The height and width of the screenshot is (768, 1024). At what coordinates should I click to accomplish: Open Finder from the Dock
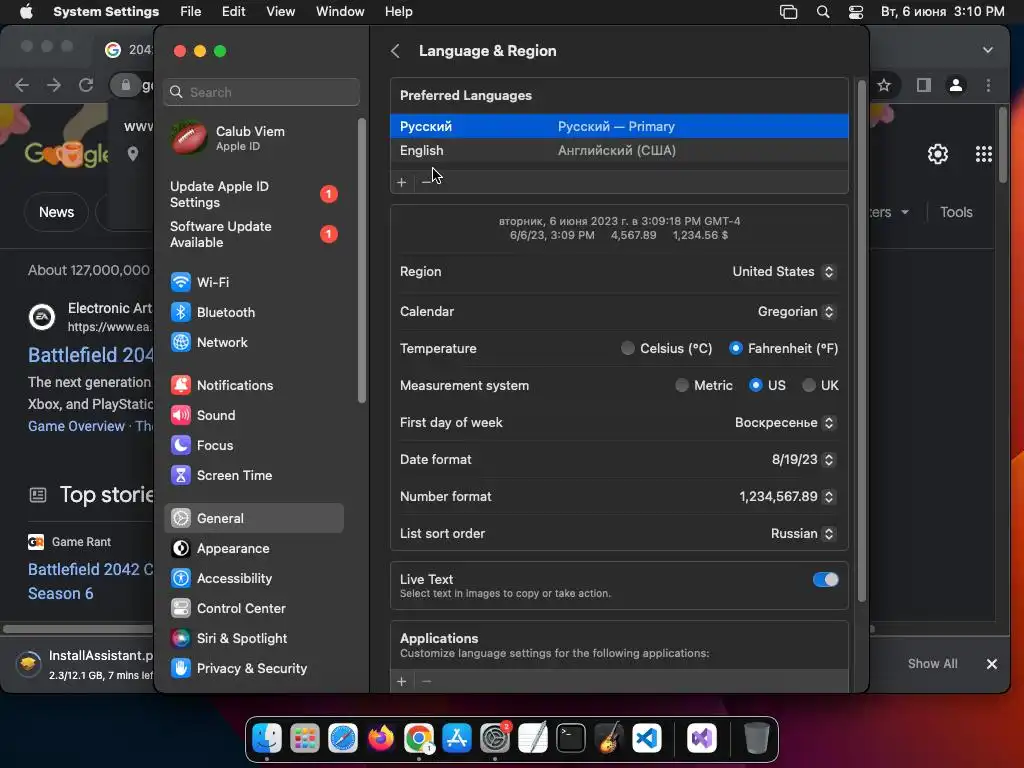click(x=267, y=738)
